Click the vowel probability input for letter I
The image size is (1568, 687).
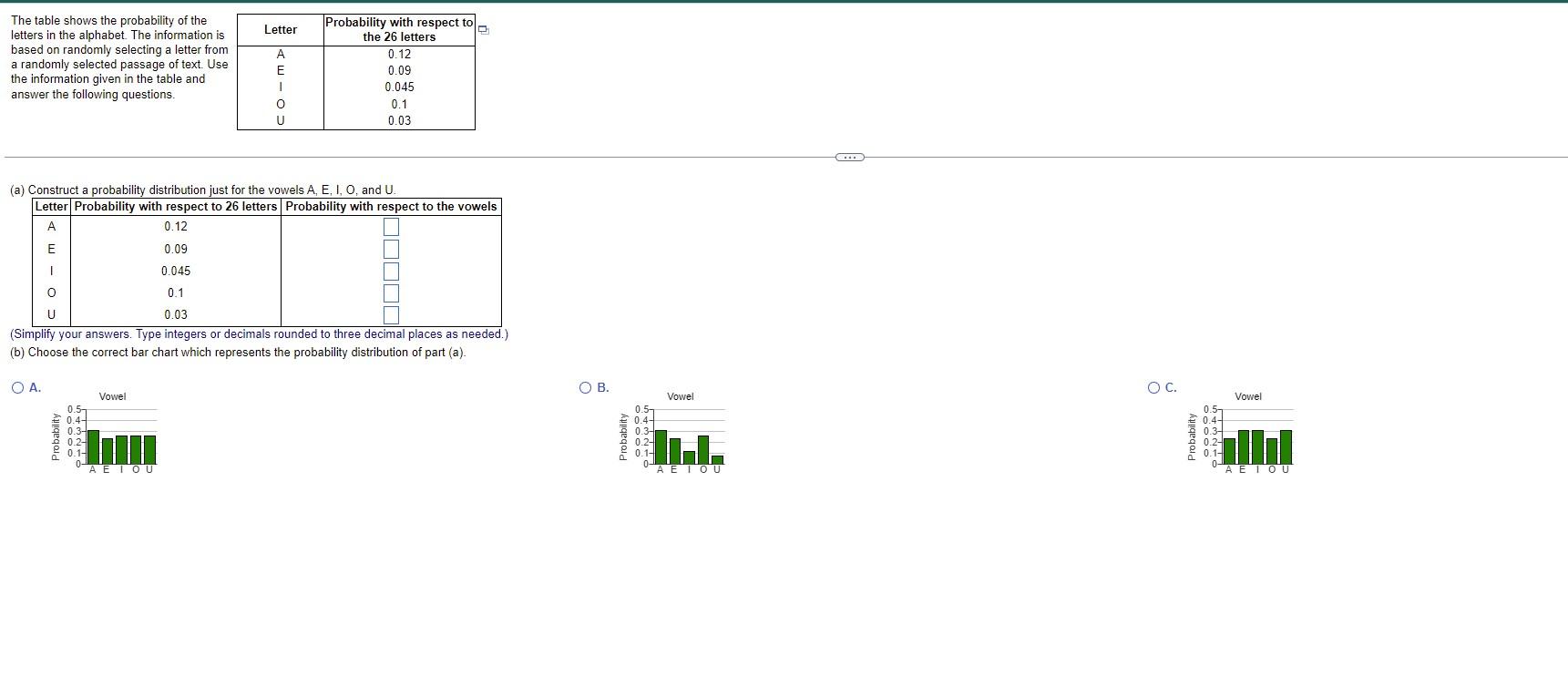point(391,271)
